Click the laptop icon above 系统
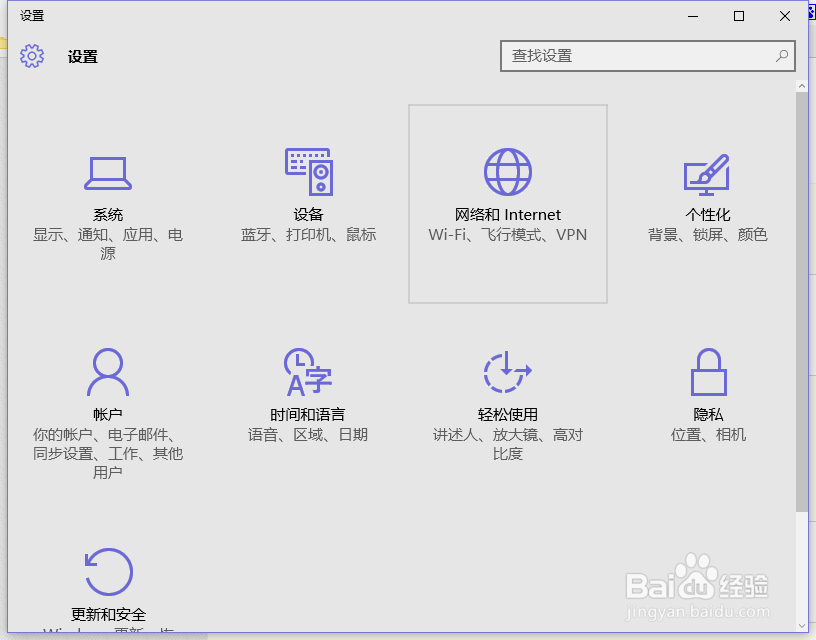Screen dimensions: 816x640 (108, 172)
